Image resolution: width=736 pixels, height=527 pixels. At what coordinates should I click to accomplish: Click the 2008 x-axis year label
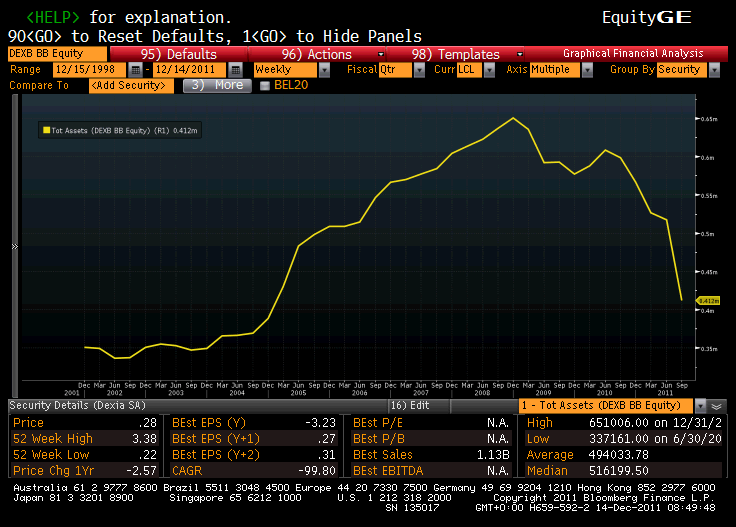point(482,393)
